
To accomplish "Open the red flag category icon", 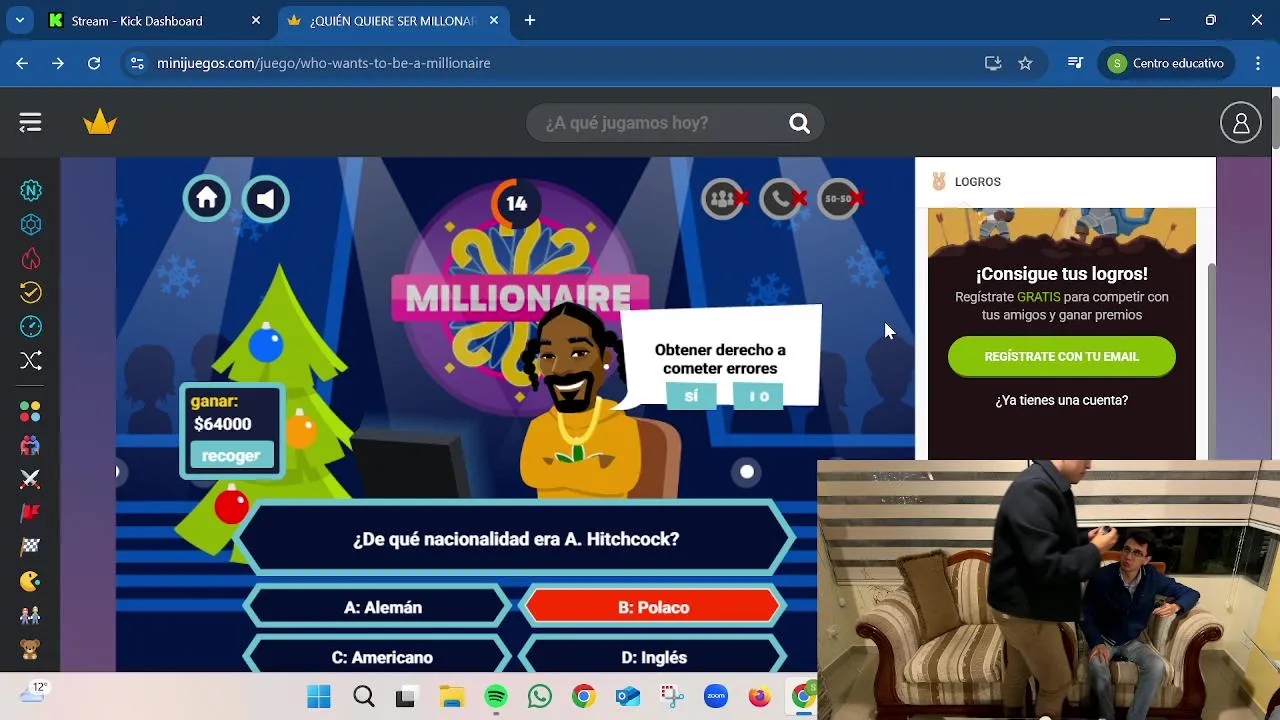I will [x=31, y=513].
